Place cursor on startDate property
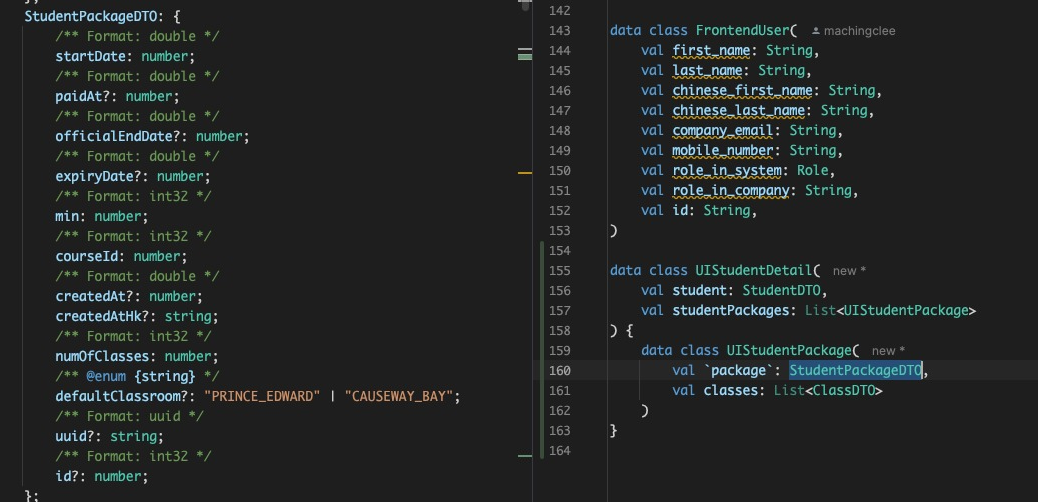This screenshot has width=1038, height=502. [x=91, y=56]
